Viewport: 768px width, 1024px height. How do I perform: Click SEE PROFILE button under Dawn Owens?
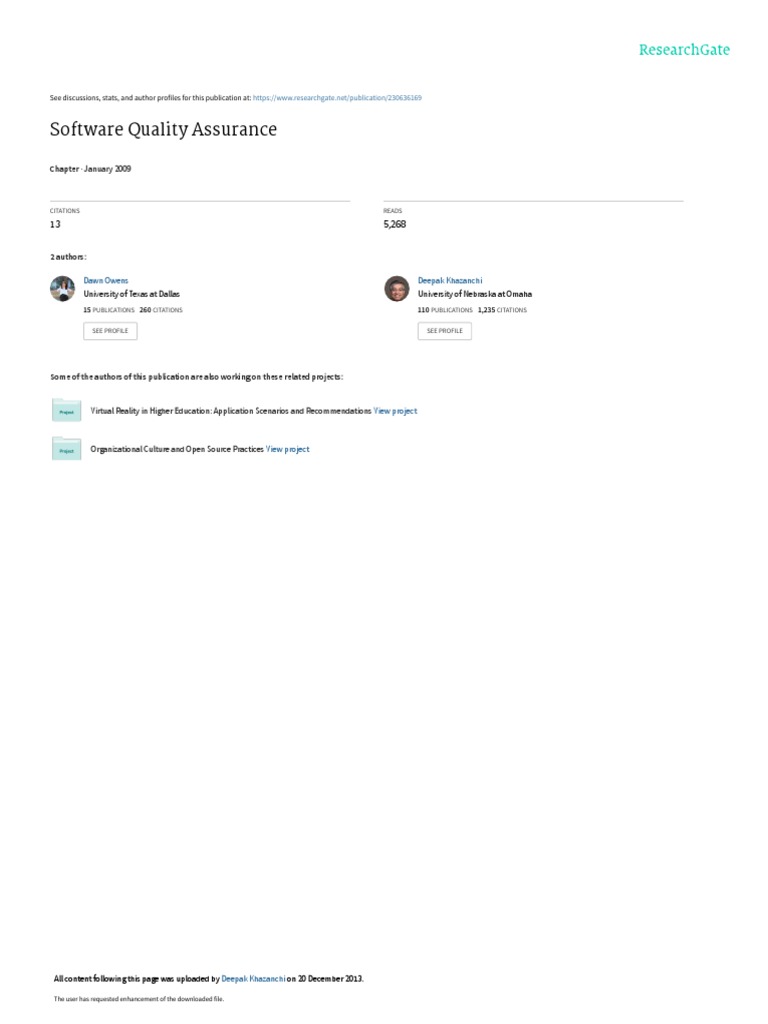pyautogui.click(x=110, y=331)
